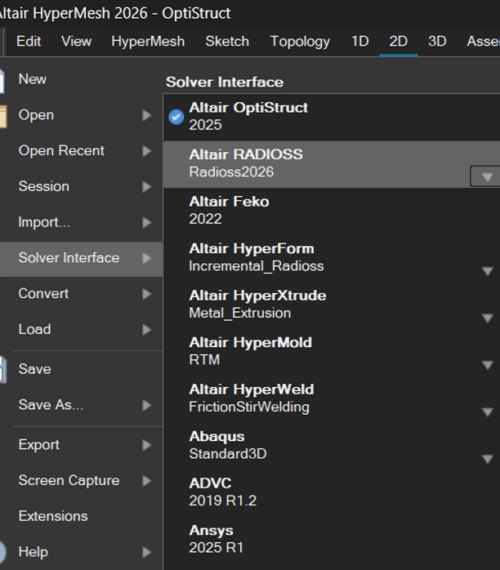This screenshot has width=500, height=570.
Task: Select Altair RADIOSS solver interface
Action: click(x=332, y=164)
